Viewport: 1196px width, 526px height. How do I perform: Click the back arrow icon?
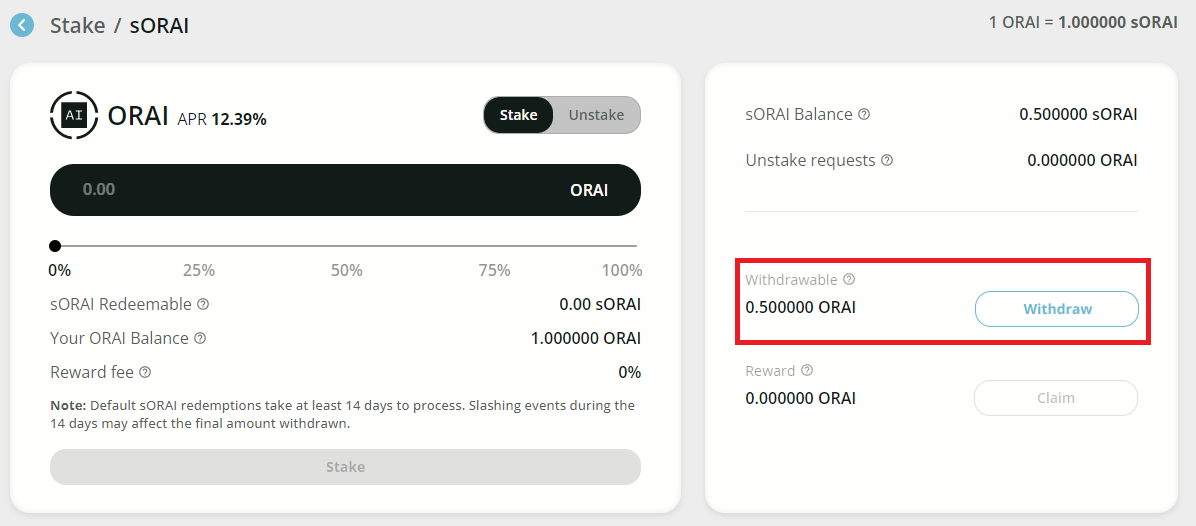pyautogui.click(x=22, y=25)
